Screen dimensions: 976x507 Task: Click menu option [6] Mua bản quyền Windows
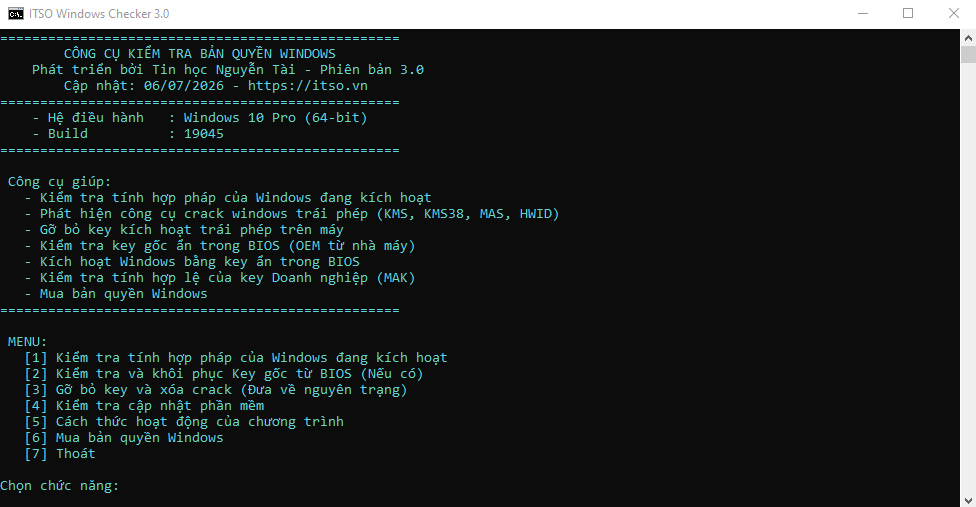tap(124, 438)
